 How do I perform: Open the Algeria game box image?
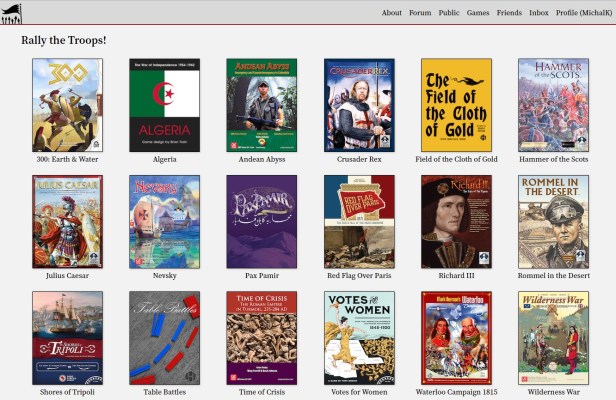click(165, 105)
